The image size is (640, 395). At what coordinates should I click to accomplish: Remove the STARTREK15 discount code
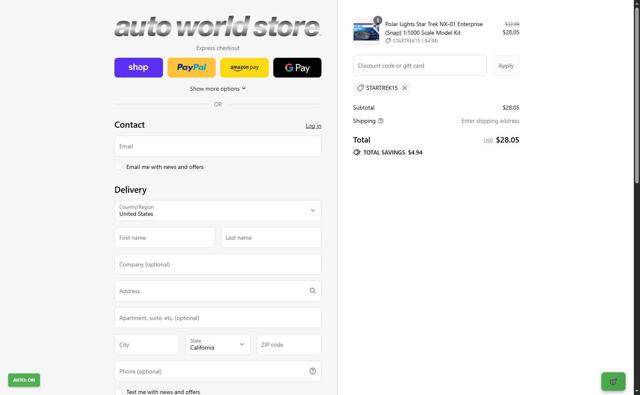(x=404, y=88)
